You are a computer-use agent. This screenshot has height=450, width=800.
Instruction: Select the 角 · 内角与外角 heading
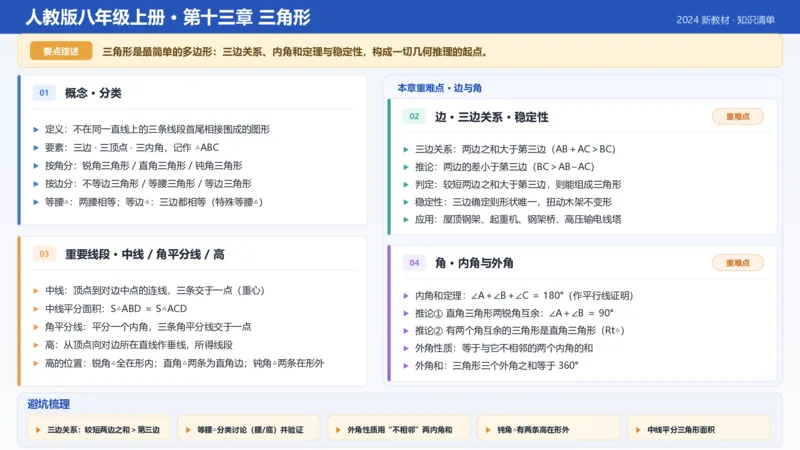[474, 263]
